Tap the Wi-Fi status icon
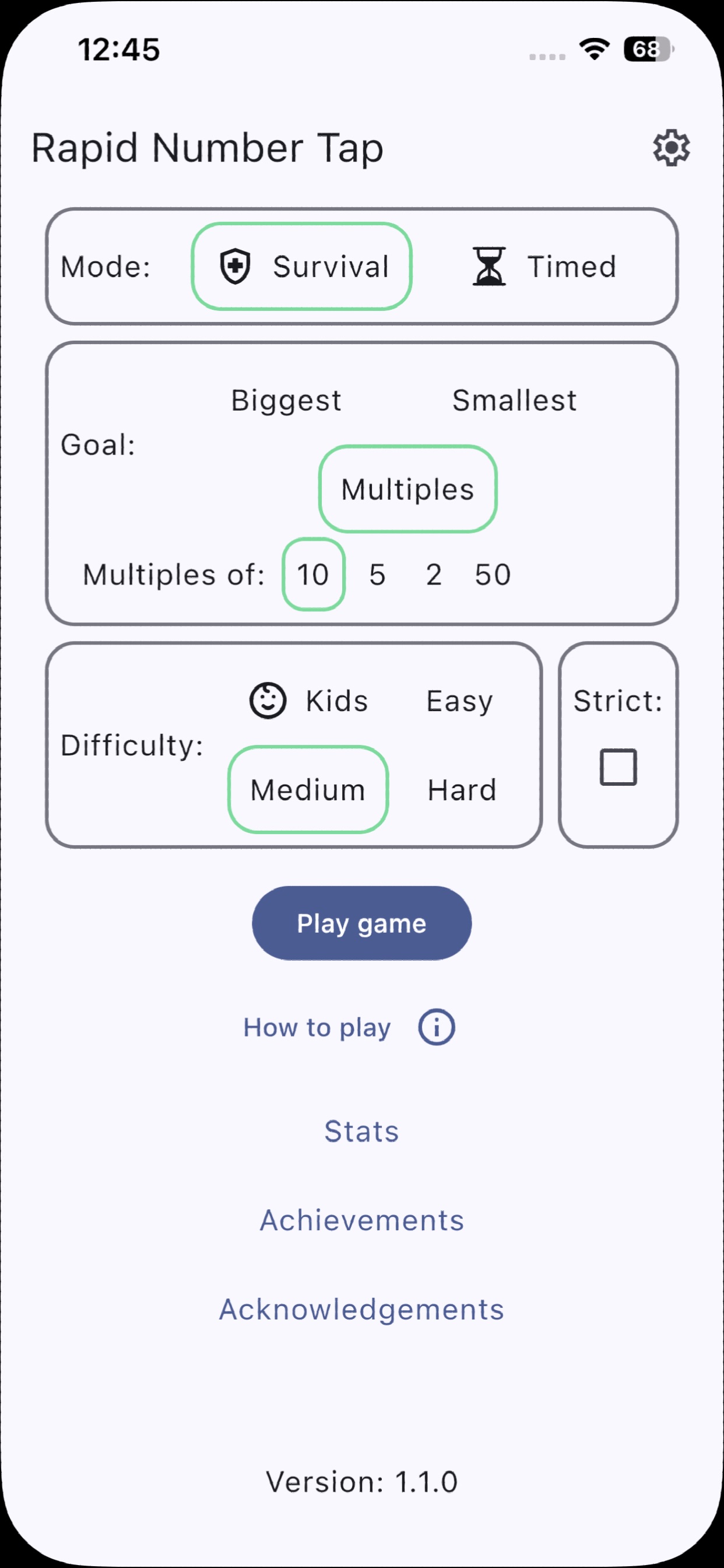The height and width of the screenshot is (1568, 724). click(595, 48)
